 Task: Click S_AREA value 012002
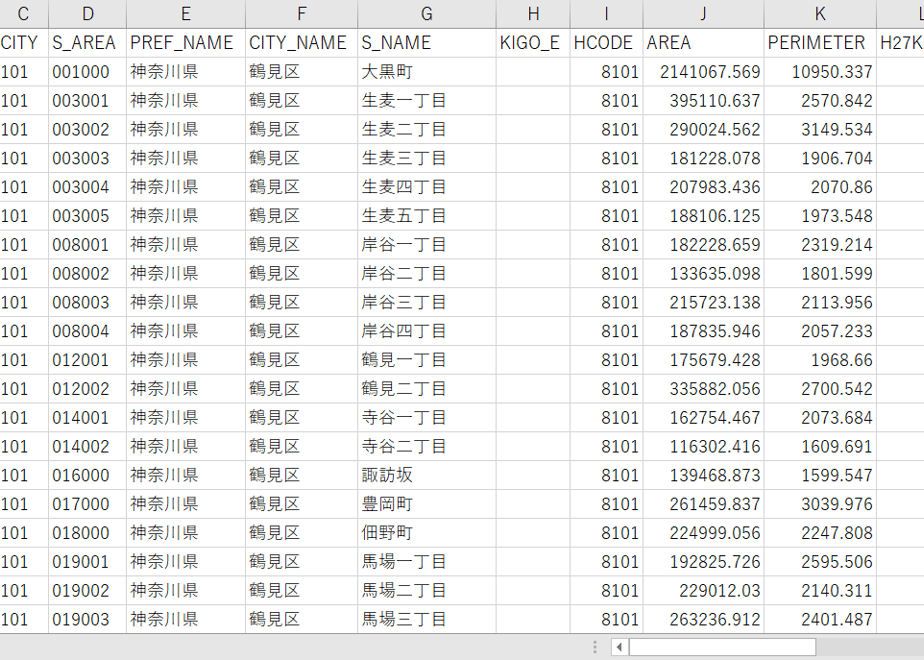[x=87, y=390]
